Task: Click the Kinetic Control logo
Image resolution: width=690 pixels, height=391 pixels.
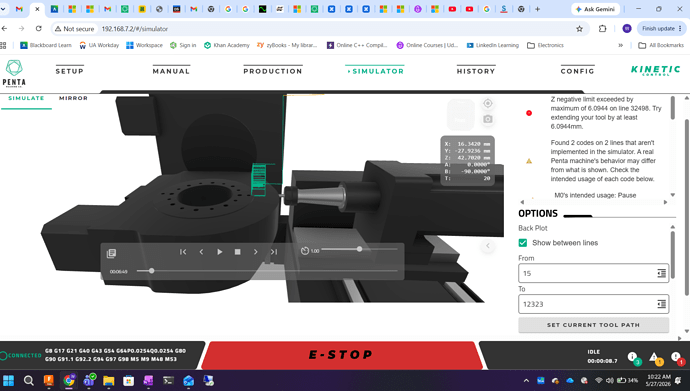Action: 656,70
